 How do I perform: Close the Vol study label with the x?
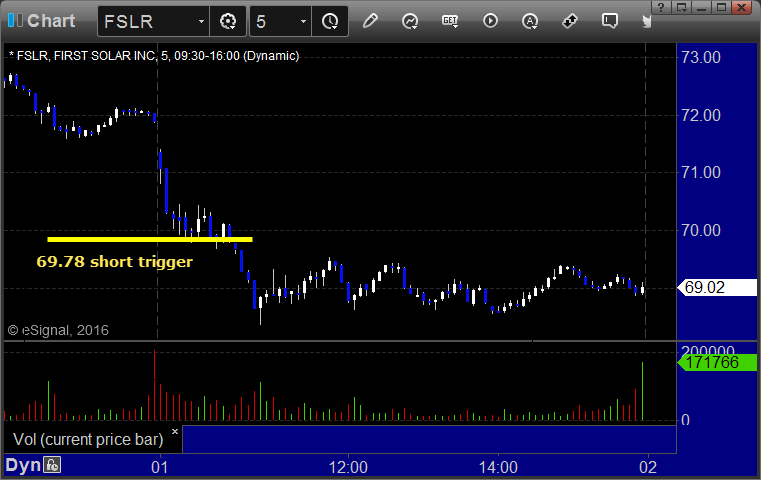(x=175, y=431)
